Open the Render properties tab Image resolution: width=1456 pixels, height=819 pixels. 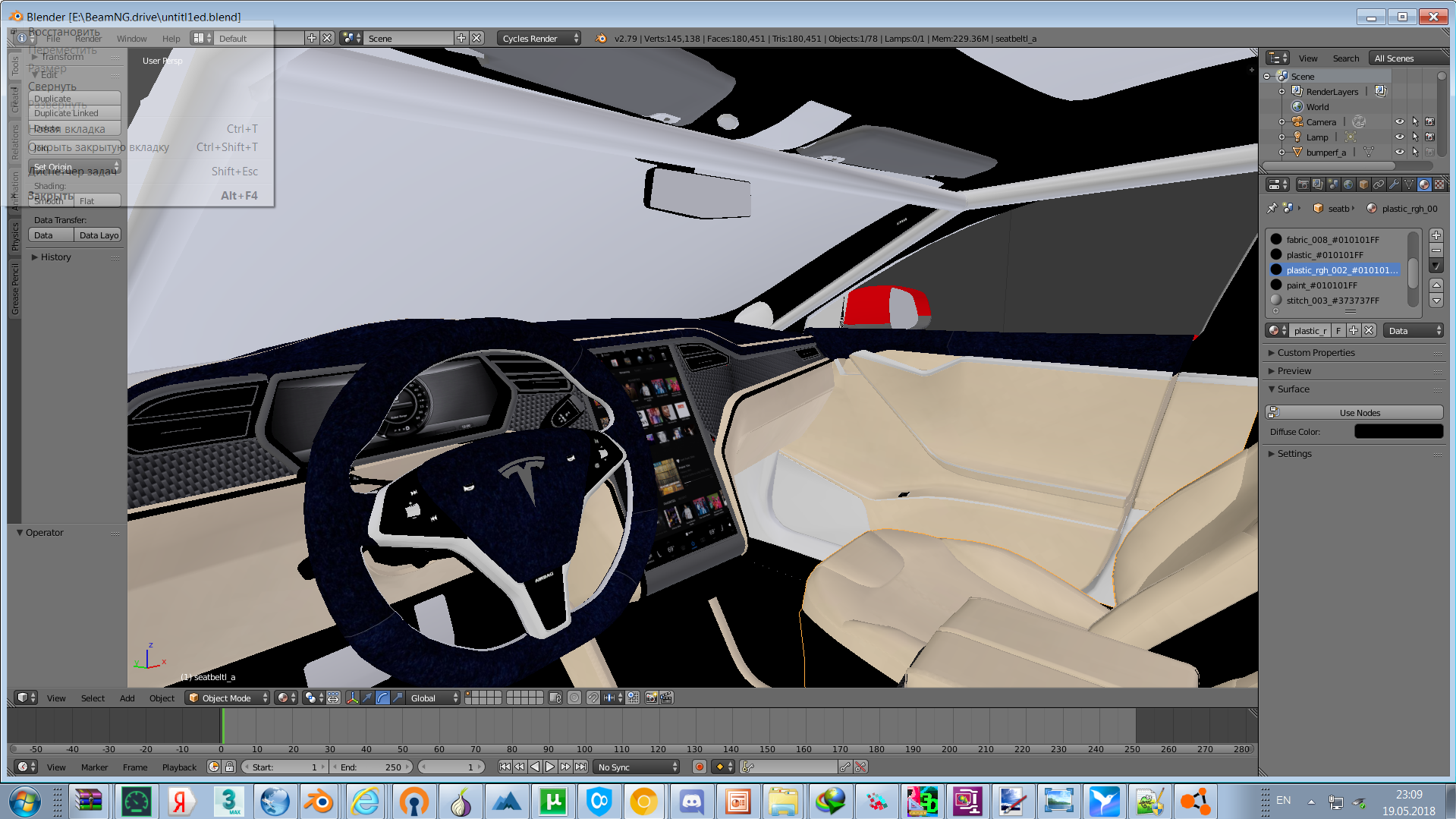[1303, 184]
